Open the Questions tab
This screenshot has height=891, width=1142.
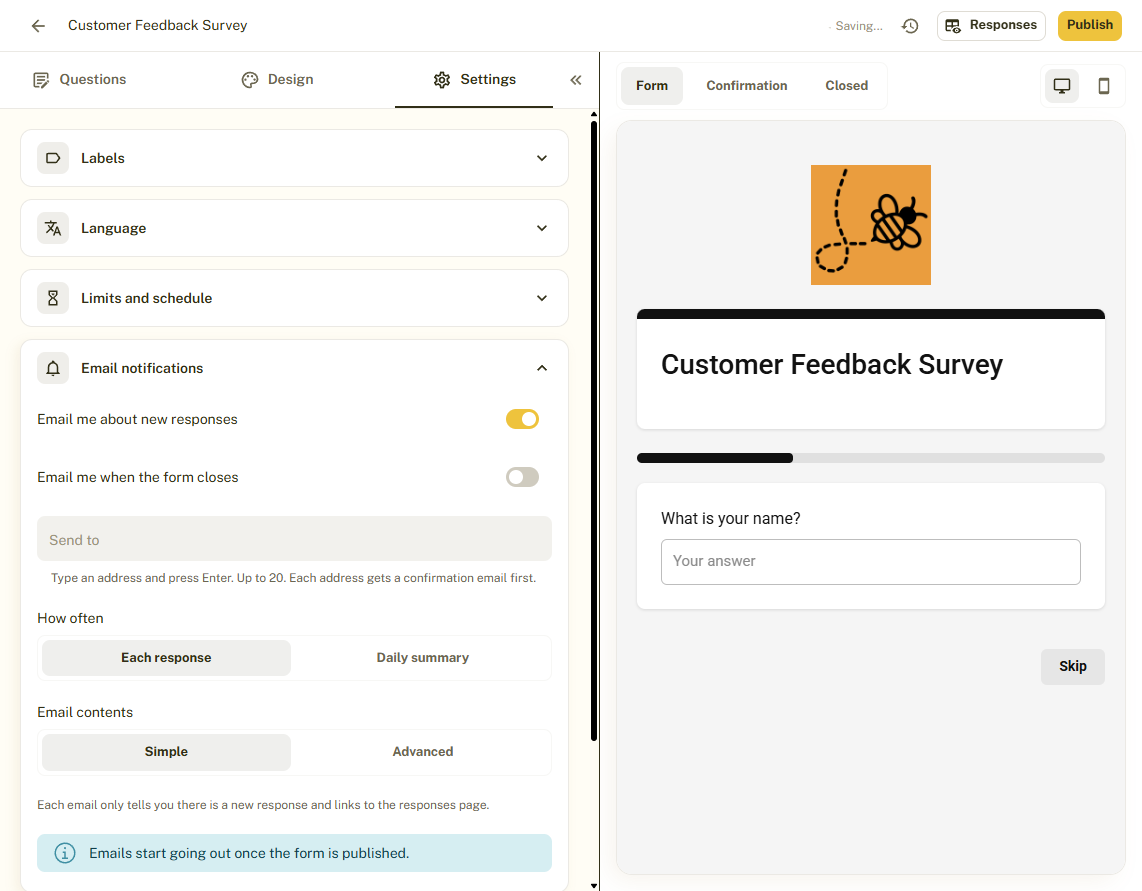tap(79, 79)
